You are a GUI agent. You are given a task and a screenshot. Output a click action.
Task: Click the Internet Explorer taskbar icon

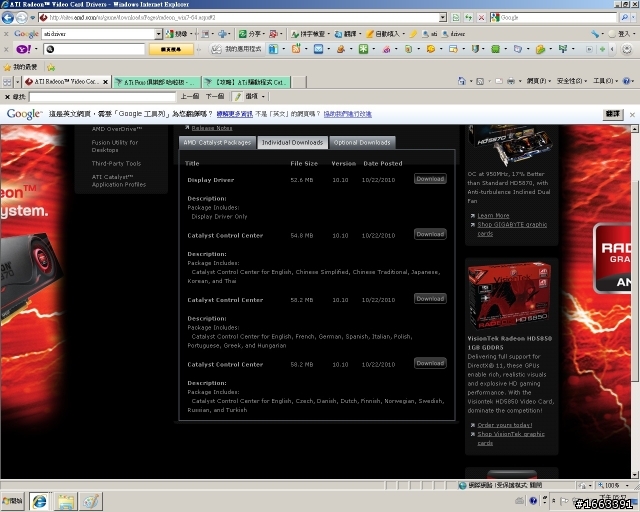[x=40, y=501]
